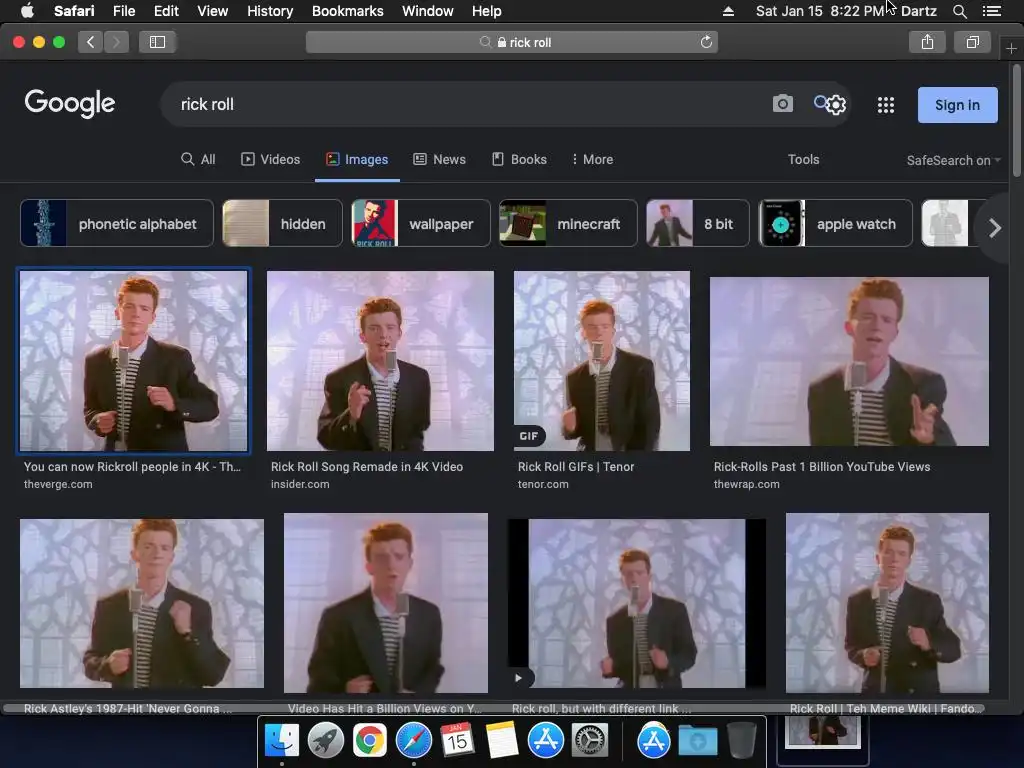Click the theverge.com source link

point(58,484)
